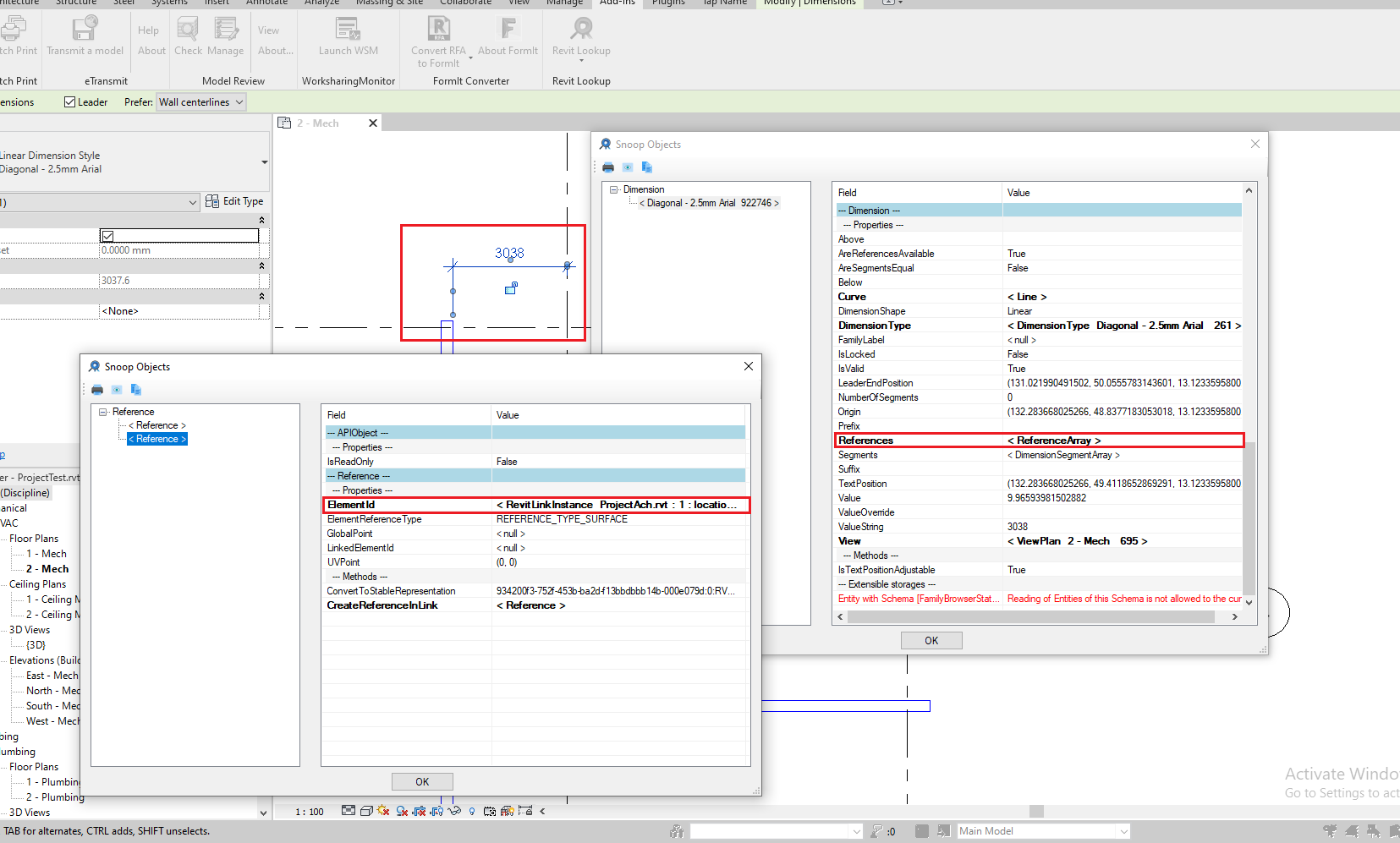1400x843 pixels.
Task: Click the lightbulb reveal hidden elements icon
Action: pyautogui.click(x=472, y=811)
